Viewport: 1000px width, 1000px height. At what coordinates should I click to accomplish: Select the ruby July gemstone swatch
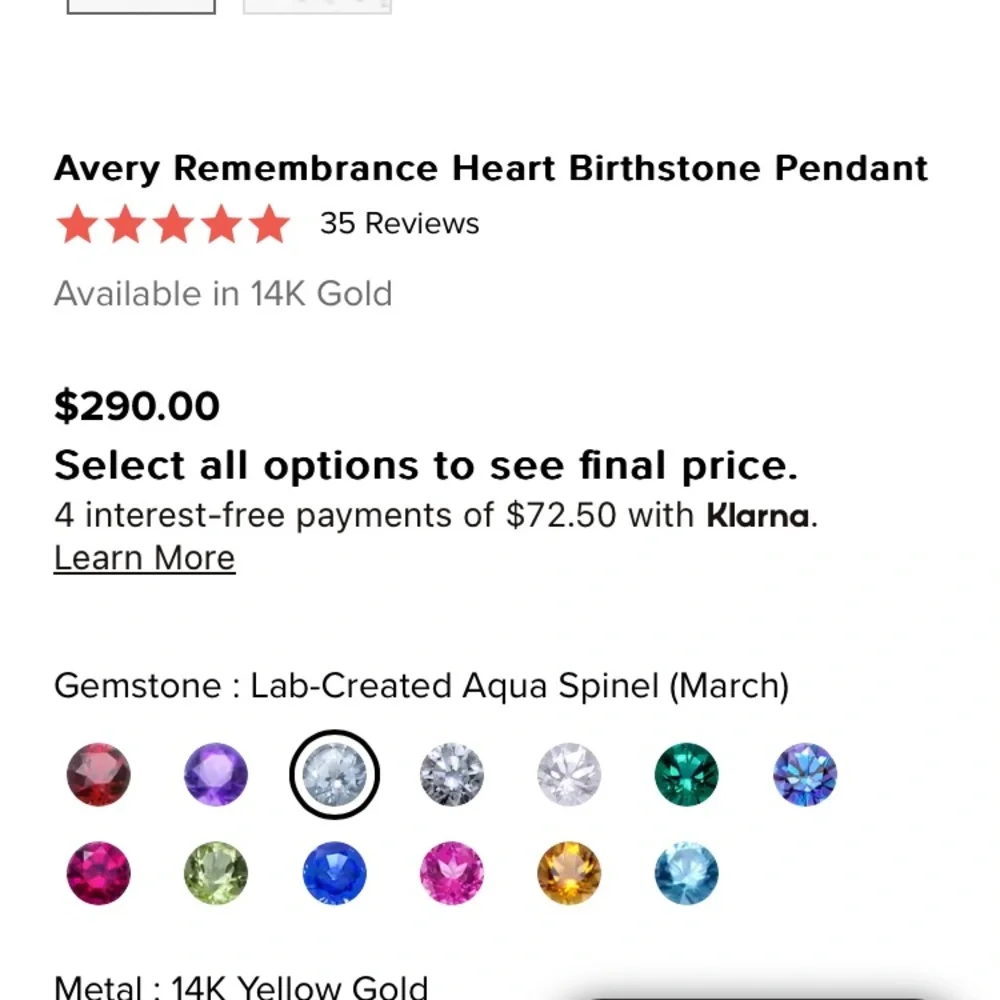(x=97, y=873)
